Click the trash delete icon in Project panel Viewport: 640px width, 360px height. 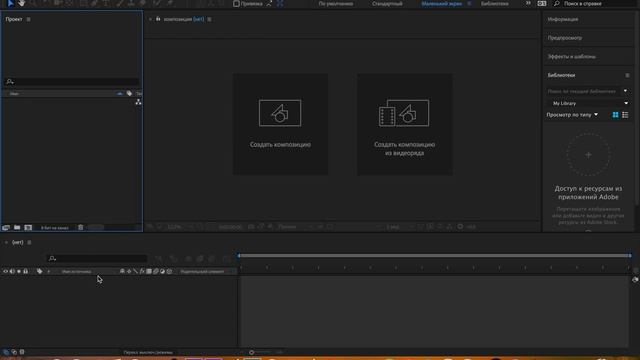click(x=80, y=227)
